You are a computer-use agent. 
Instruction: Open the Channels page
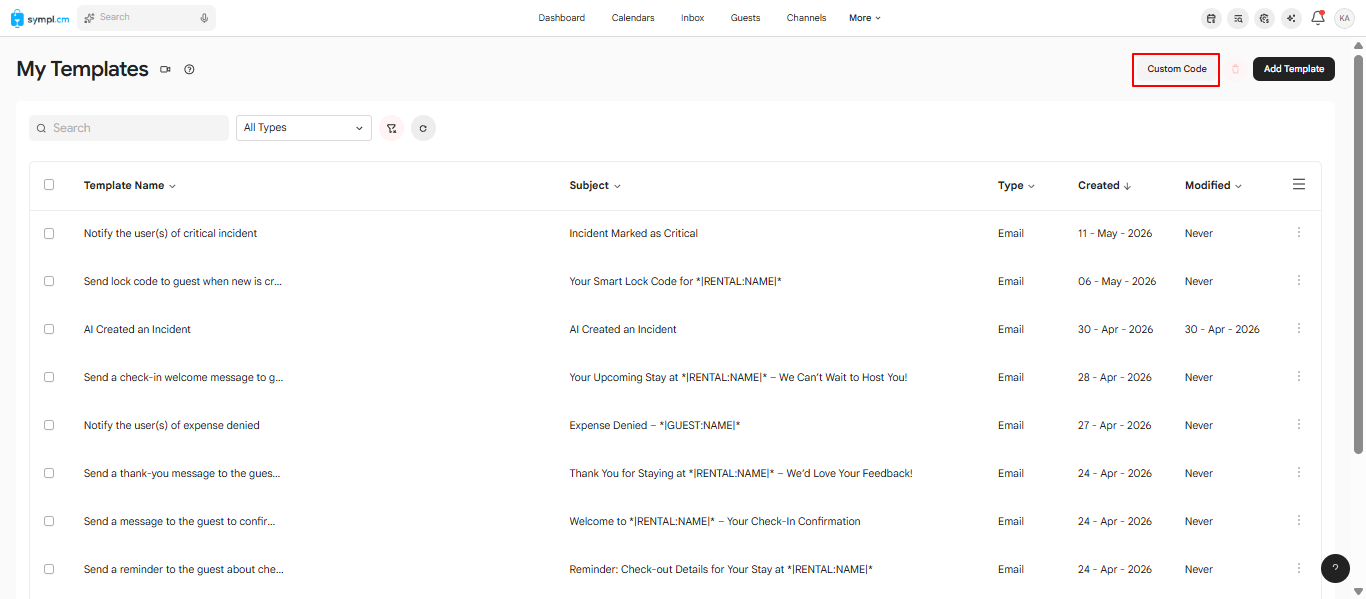[806, 18]
